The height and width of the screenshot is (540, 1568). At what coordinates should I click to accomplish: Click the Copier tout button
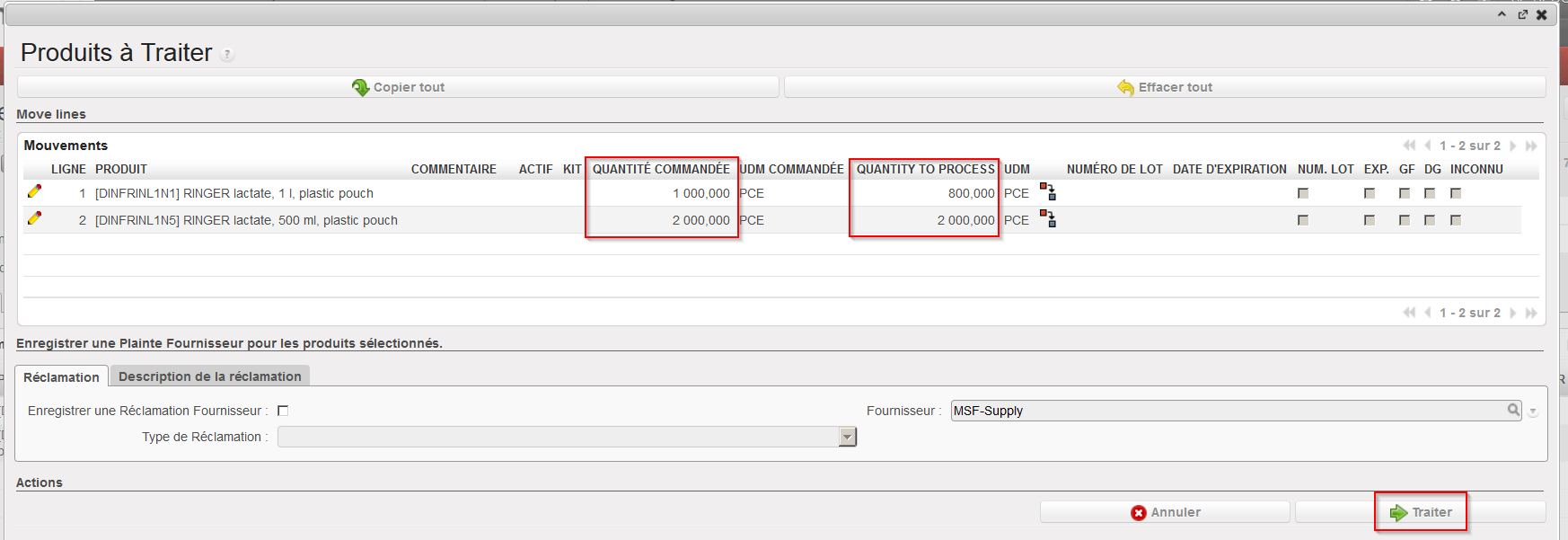(398, 87)
